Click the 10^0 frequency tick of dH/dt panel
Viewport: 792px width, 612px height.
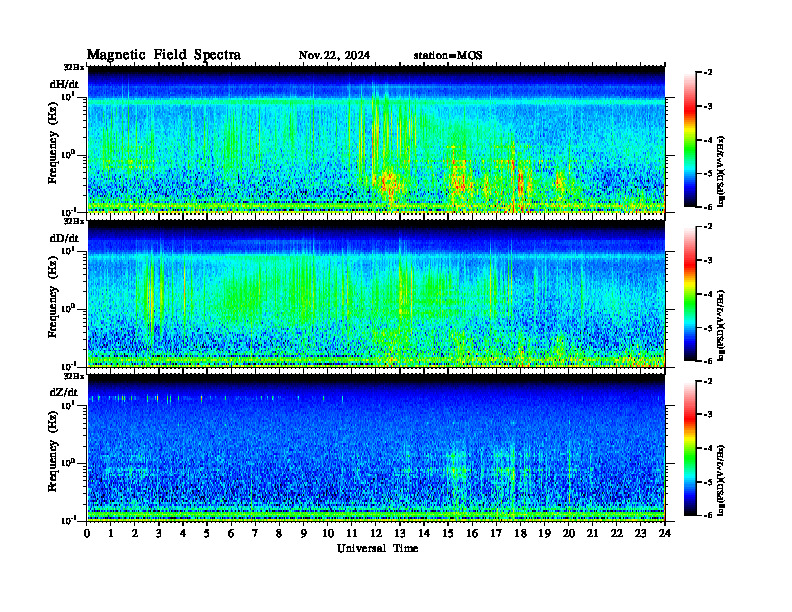pos(68,154)
